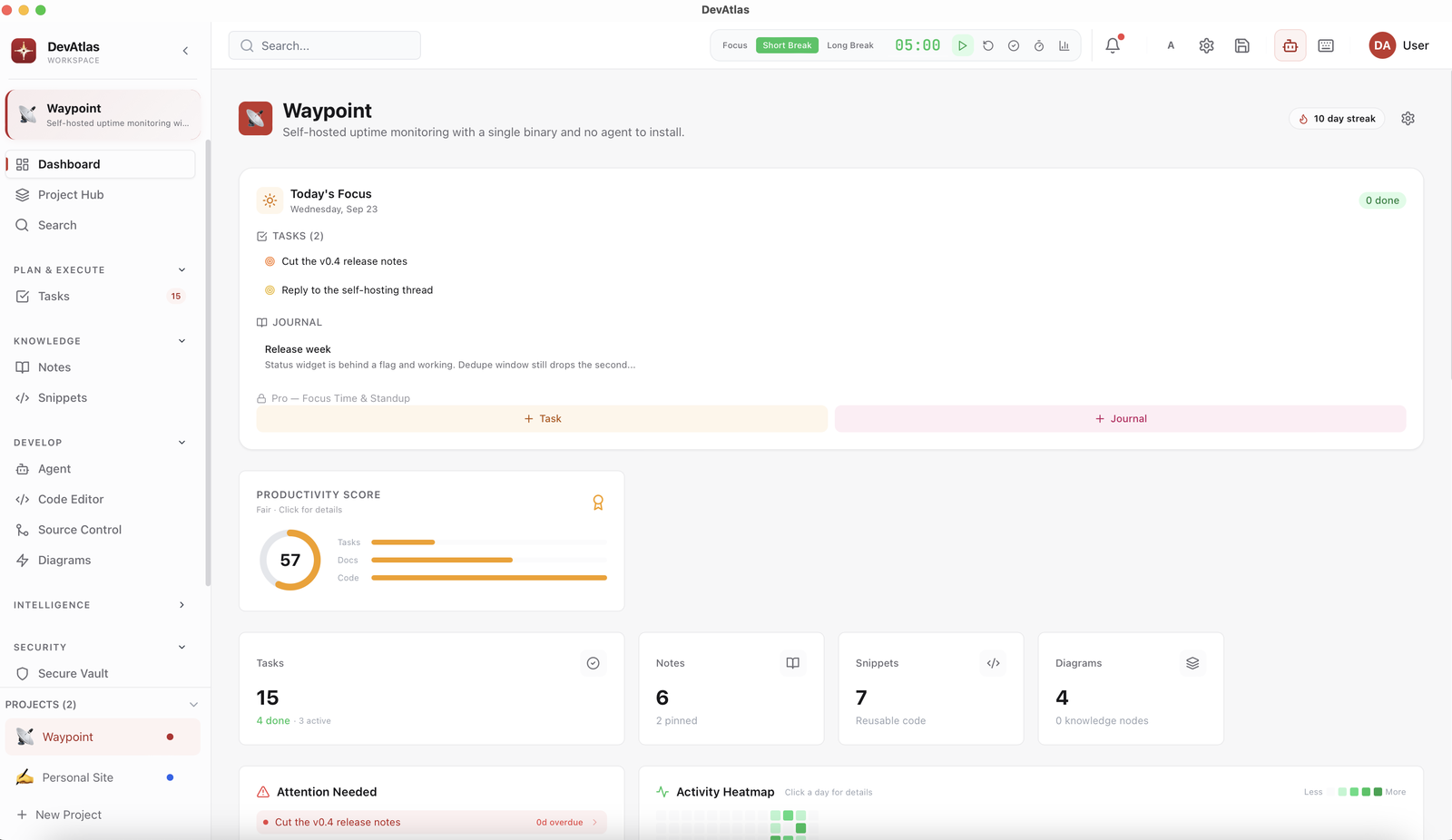Image resolution: width=1452 pixels, height=840 pixels.
Task: Collapse Projects (2) list
Action: click(x=193, y=705)
